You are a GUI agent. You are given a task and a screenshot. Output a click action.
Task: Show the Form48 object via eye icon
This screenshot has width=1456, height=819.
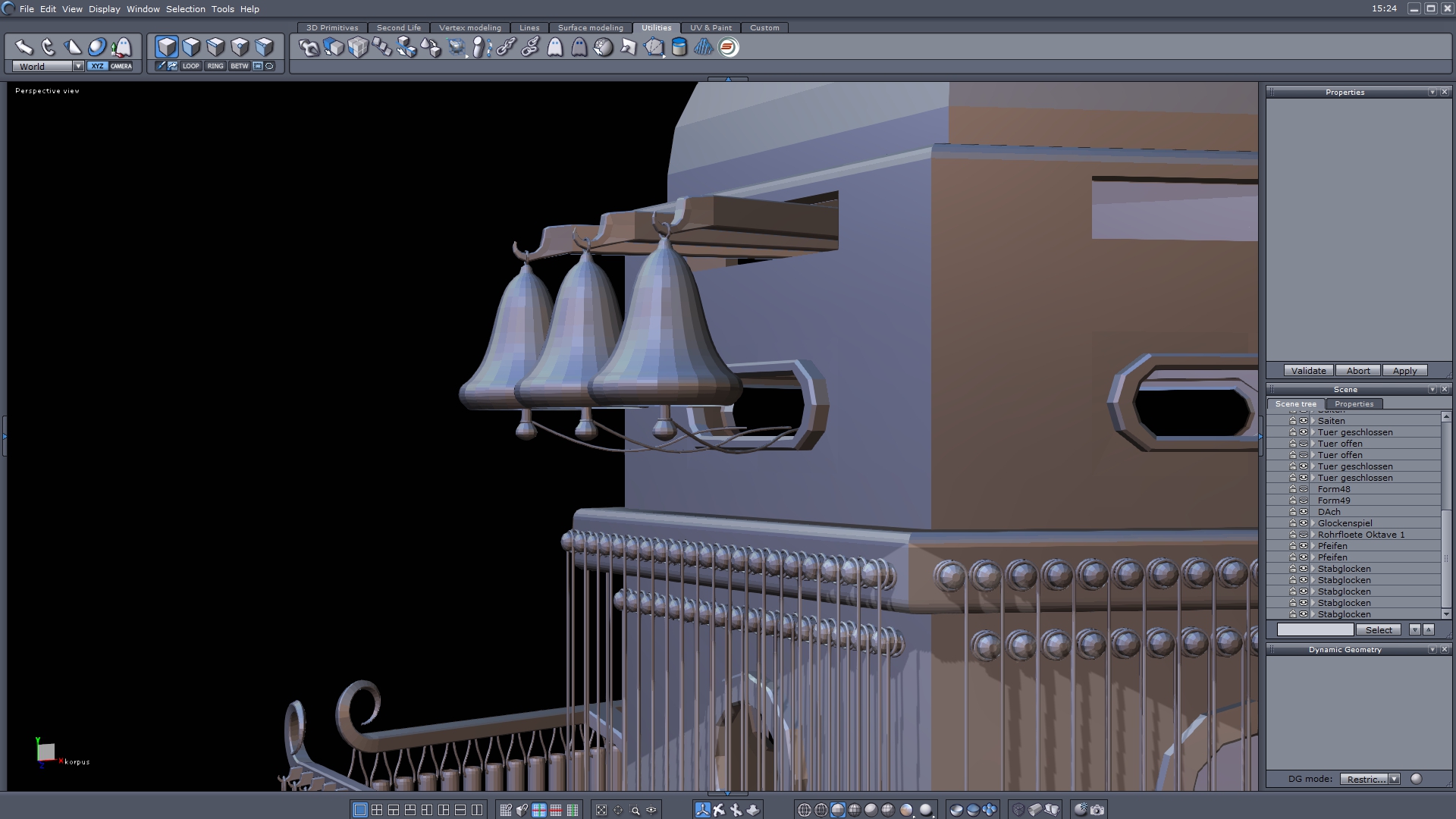tap(1304, 489)
